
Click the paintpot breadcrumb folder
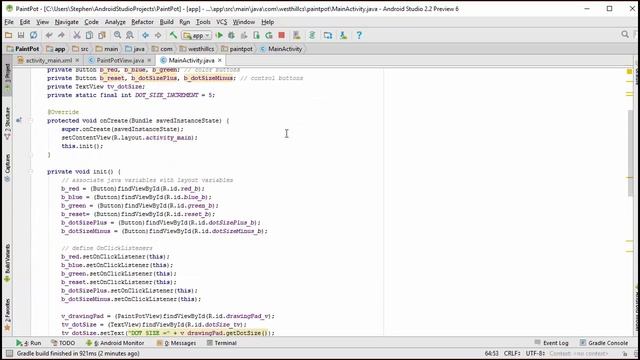237,49
